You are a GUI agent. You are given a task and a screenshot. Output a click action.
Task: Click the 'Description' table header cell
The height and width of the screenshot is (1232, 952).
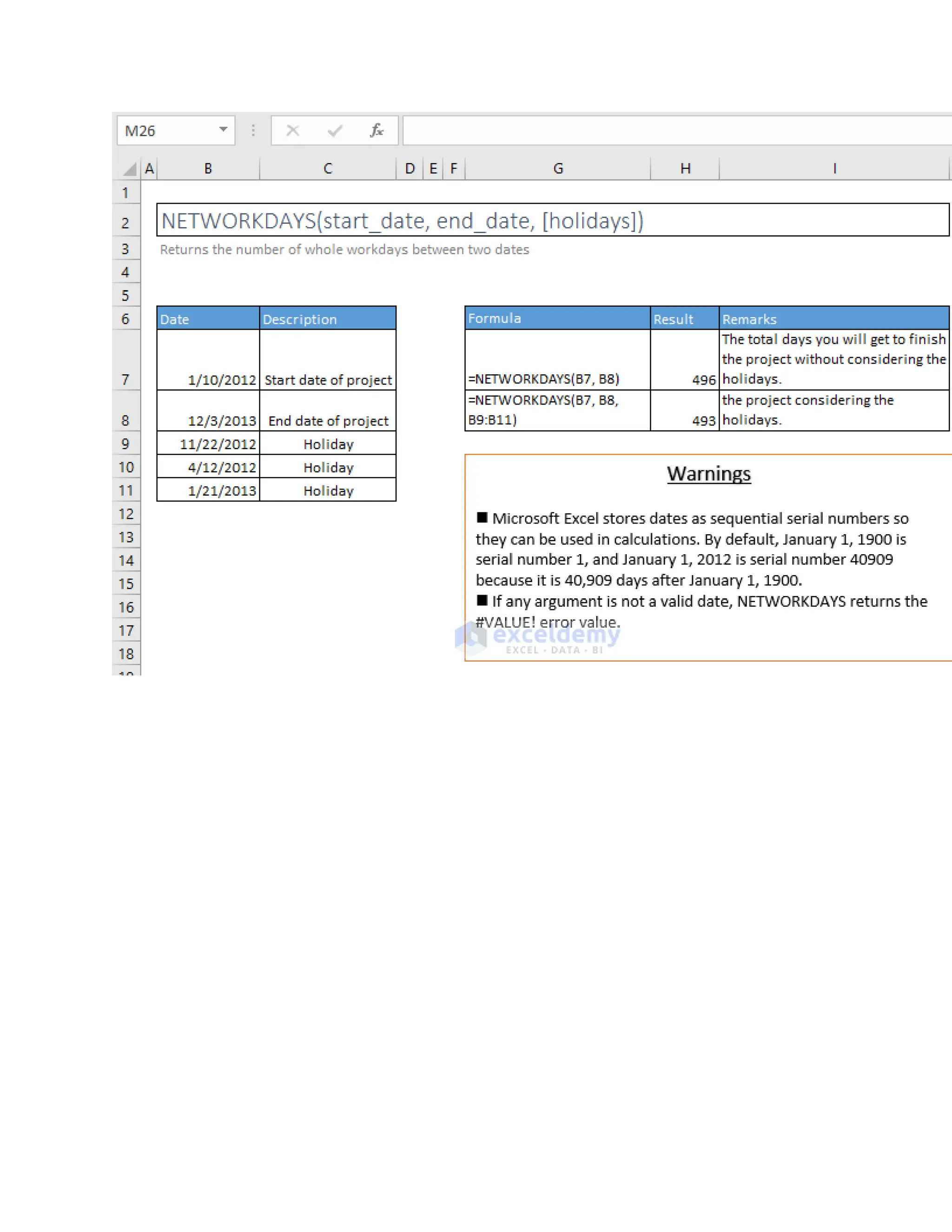coord(328,318)
